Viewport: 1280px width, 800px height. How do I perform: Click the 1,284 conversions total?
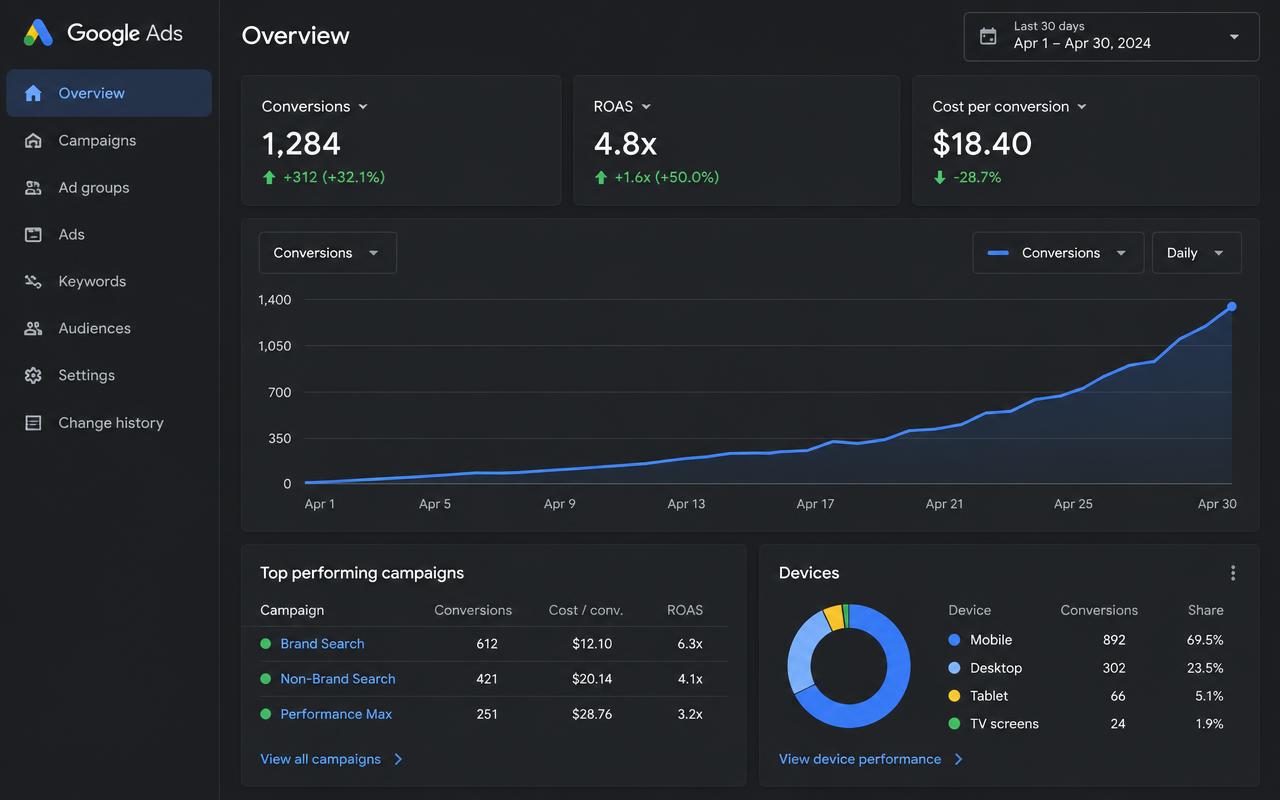[301, 144]
